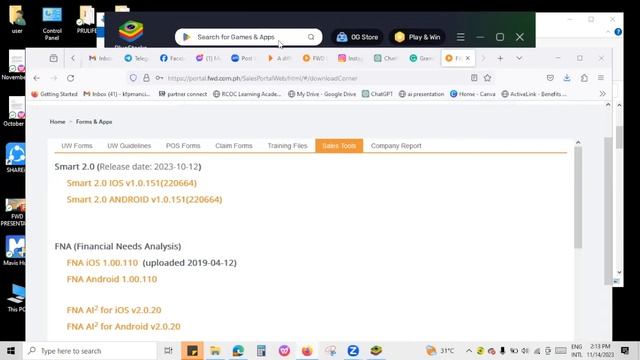Open the Firefox hamburger application menu
Image resolution: width=640 pixels, height=360 pixels.
[x=601, y=78]
